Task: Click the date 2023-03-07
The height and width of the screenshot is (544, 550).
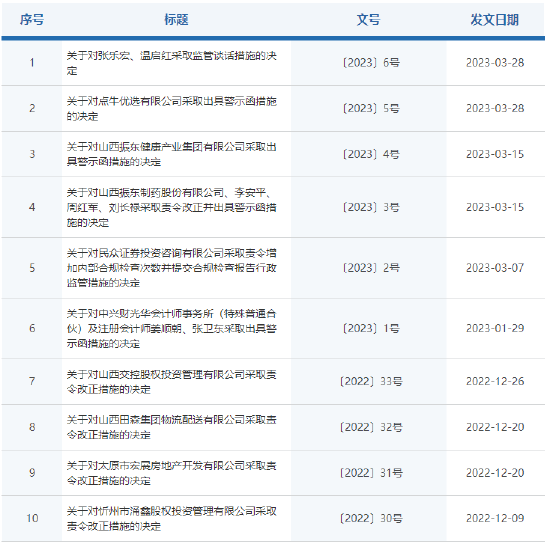Action: click(495, 268)
